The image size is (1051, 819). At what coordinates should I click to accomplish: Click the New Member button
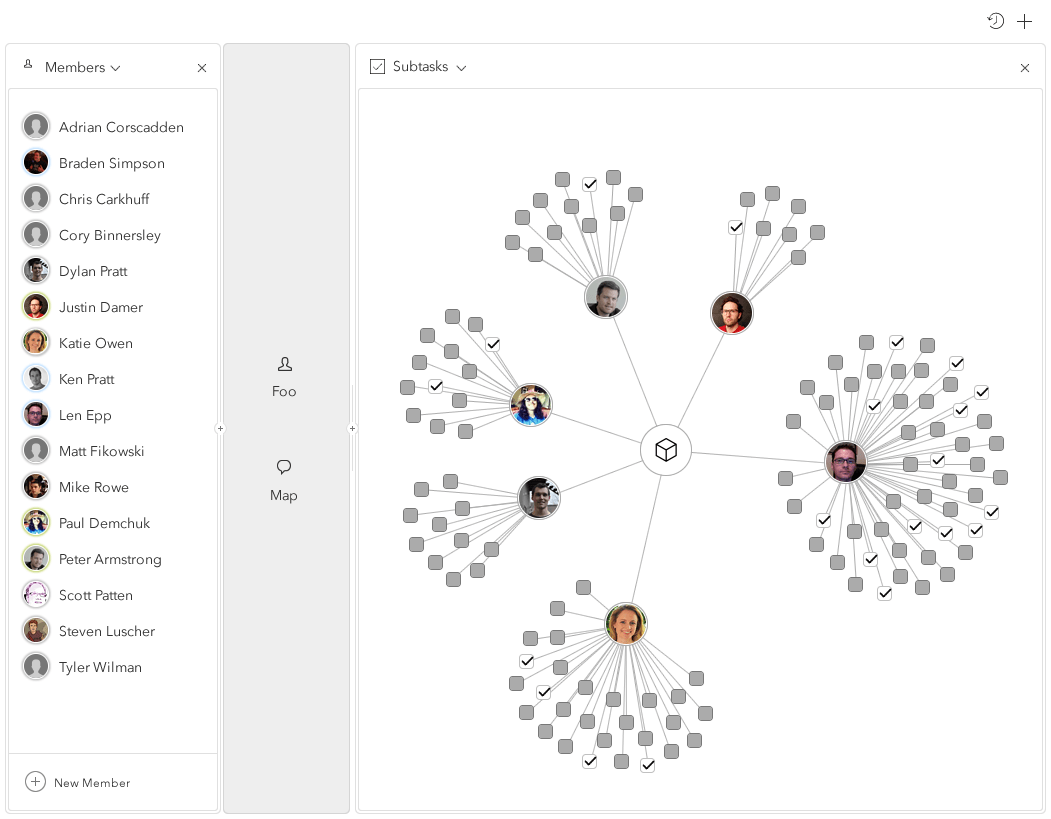pyautogui.click(x=91, y=783)
